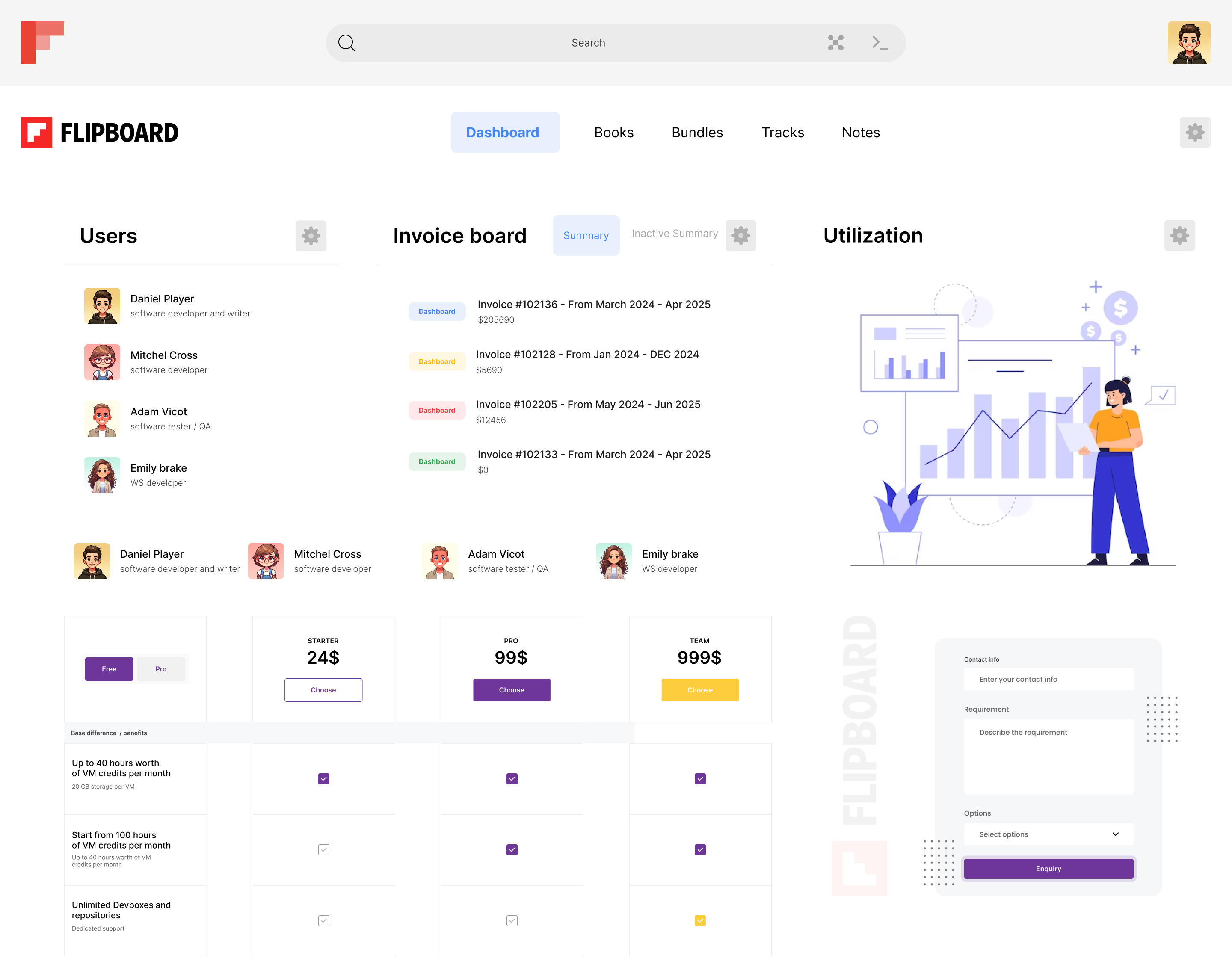
Task: Toggle yellow Team checkbox for Unlimited Devboxes
Action: click(699, 920)
